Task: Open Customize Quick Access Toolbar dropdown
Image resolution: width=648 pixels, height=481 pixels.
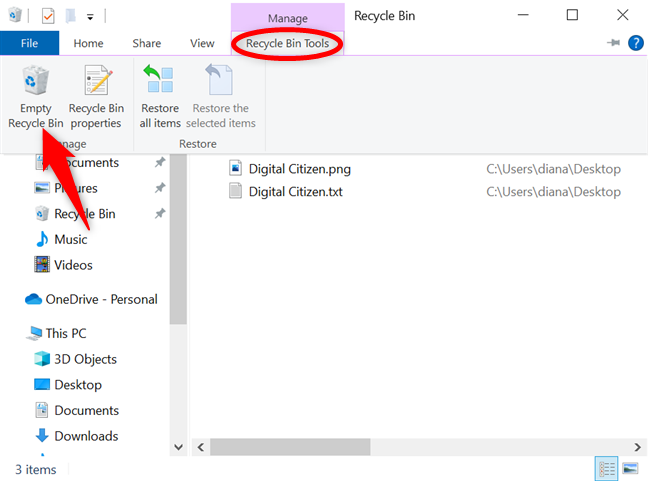Action: click(90, 17)
